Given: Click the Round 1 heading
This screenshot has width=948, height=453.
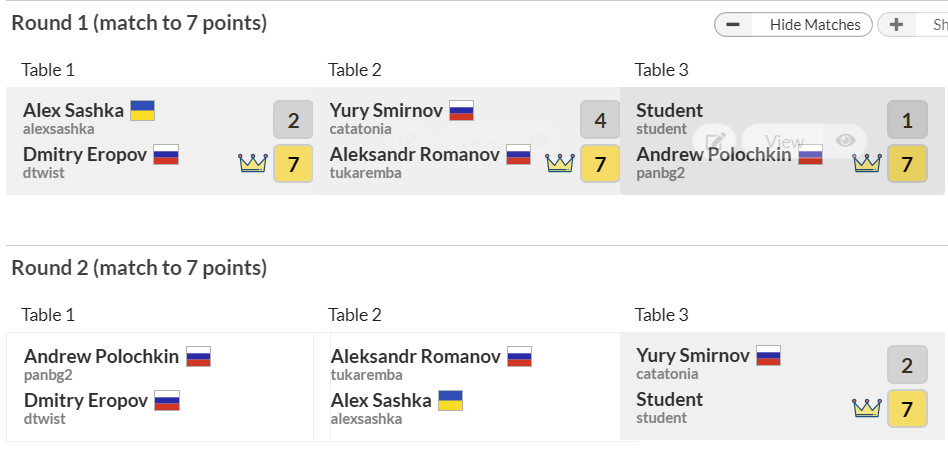Looking at the screenshot, I should click(139, 22).
